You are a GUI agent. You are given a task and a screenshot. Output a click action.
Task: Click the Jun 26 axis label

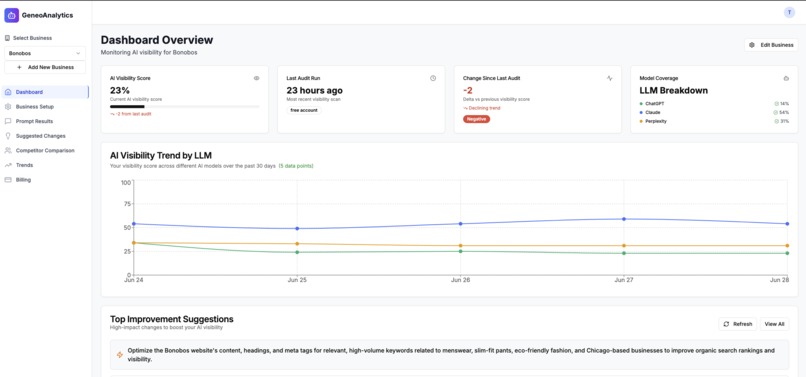click(x=461, y=280)
